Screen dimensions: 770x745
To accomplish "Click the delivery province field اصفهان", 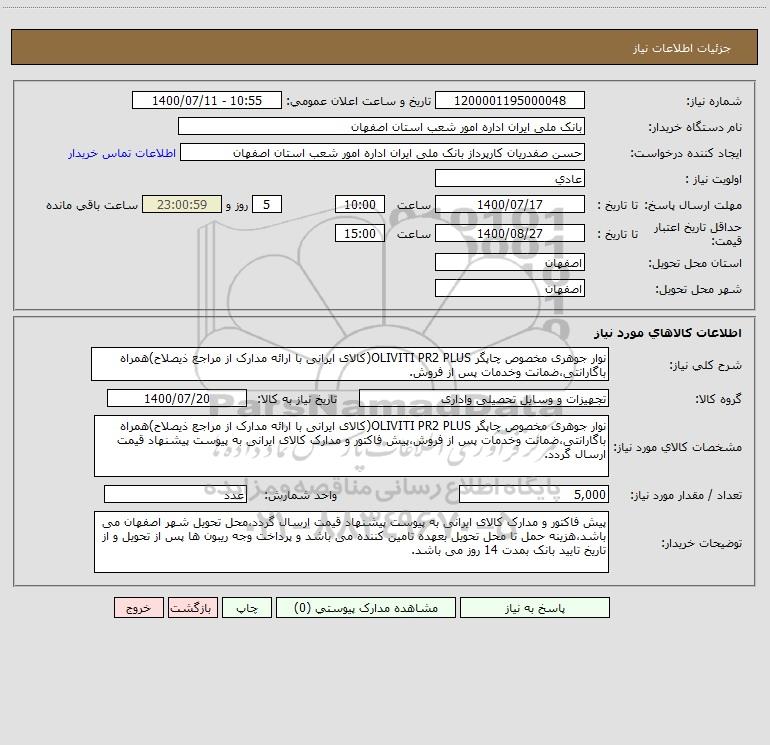I will tap(510, 262).
